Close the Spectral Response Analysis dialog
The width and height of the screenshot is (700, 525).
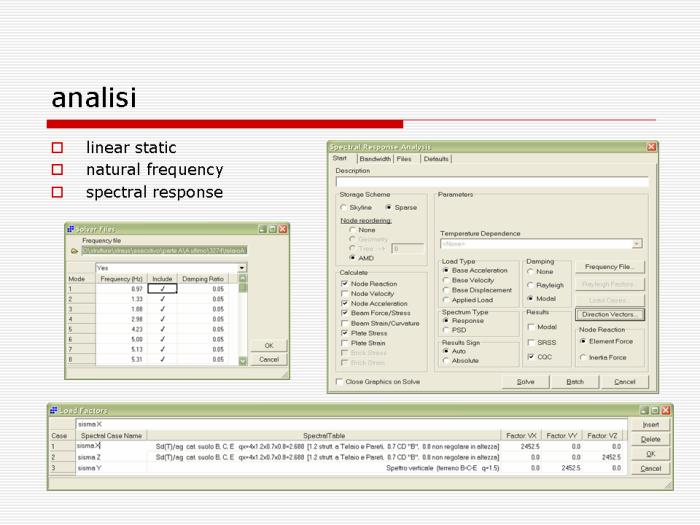652,147
